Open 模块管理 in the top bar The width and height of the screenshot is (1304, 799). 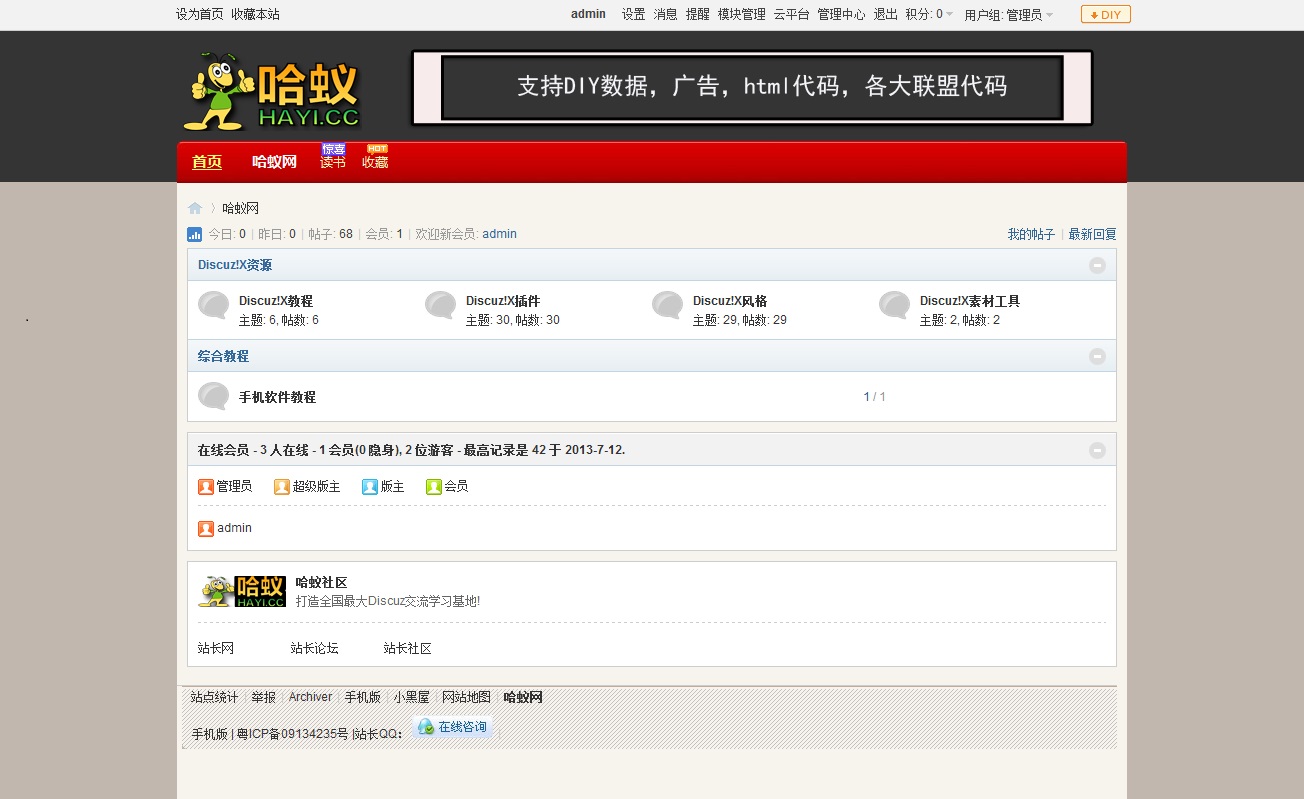(741, 15)
